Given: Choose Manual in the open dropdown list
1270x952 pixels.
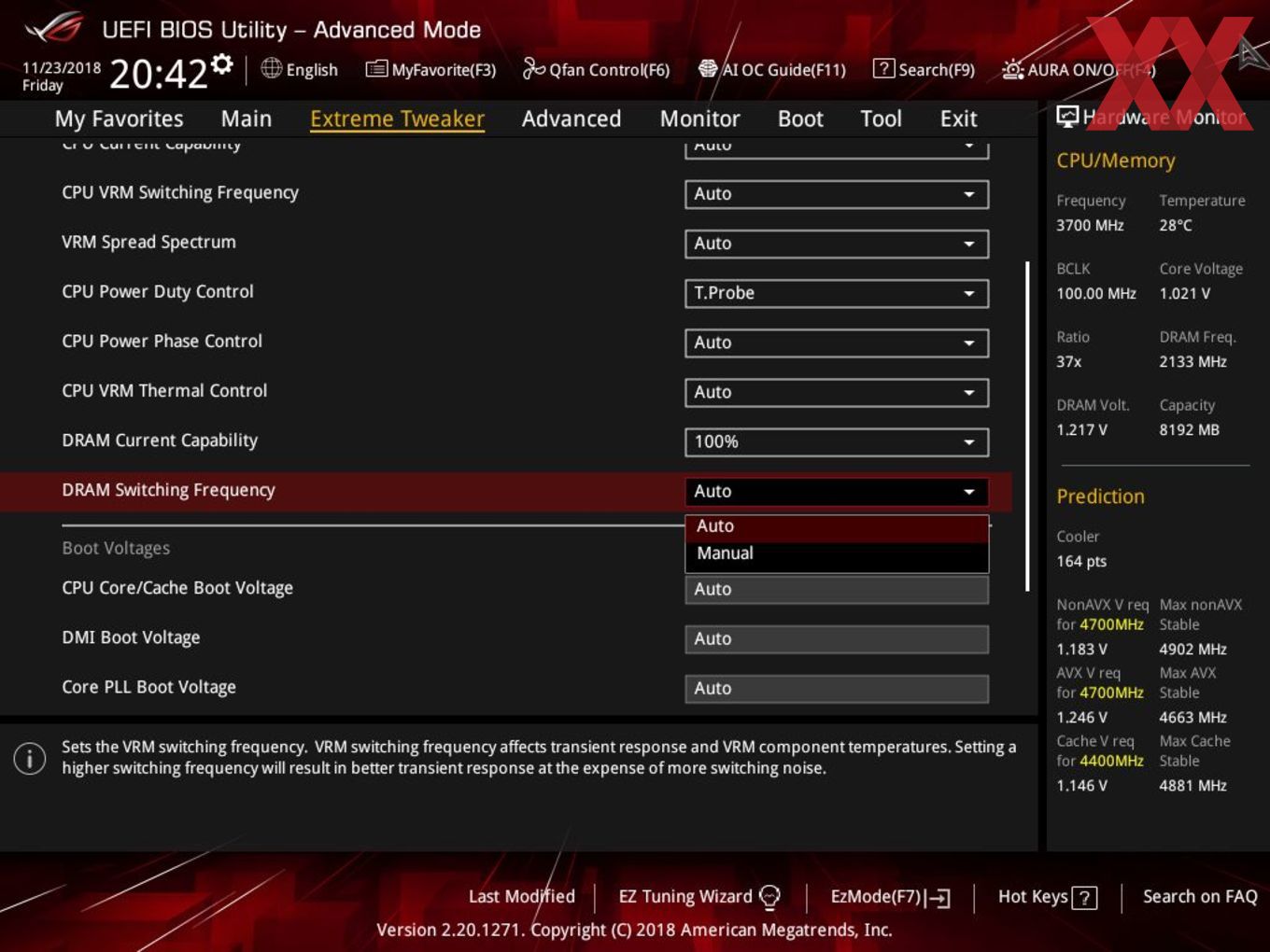Looking at the screenshot, I should click(837, 553).
